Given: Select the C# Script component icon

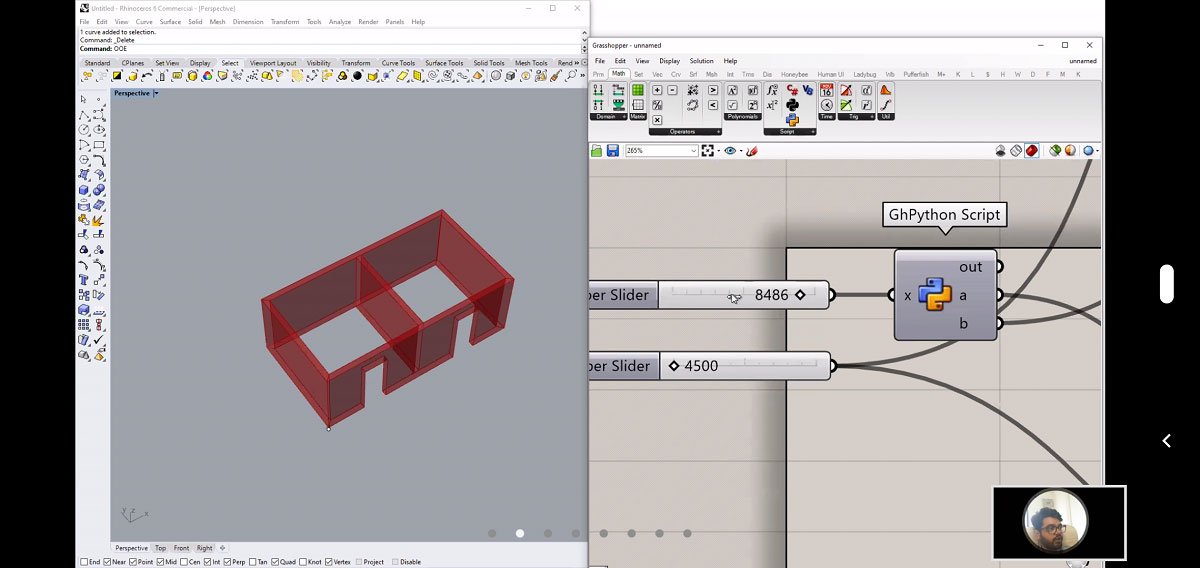Looking at the screenshot, I should [793, 90].
